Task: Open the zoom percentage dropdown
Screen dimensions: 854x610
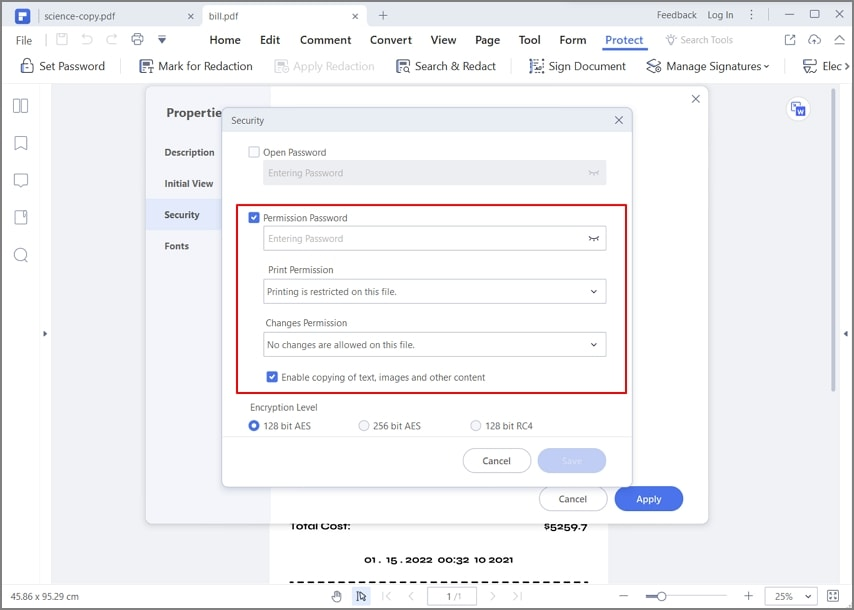Action: (790, 596)
